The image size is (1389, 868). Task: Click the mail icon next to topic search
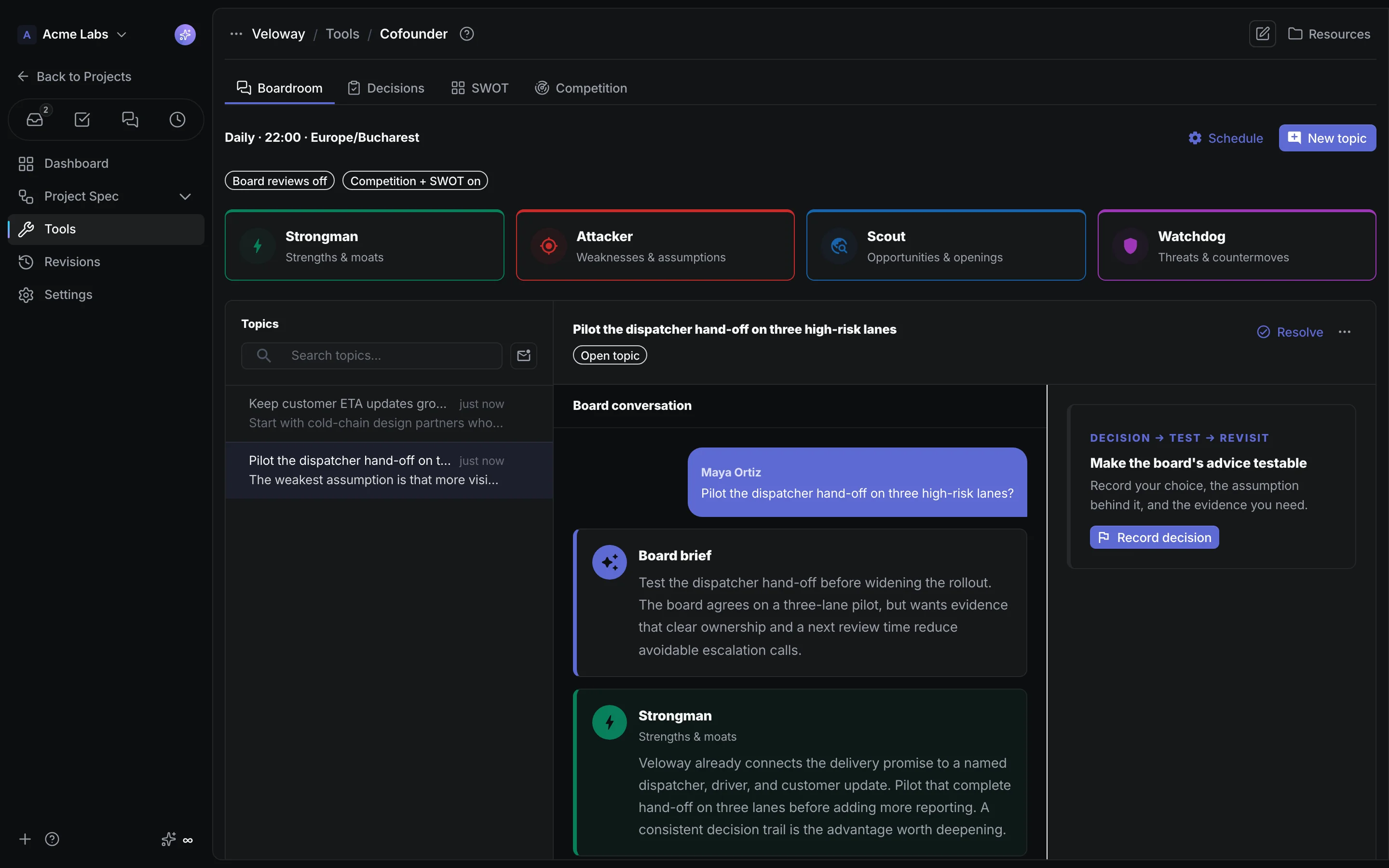pos(523,355)
